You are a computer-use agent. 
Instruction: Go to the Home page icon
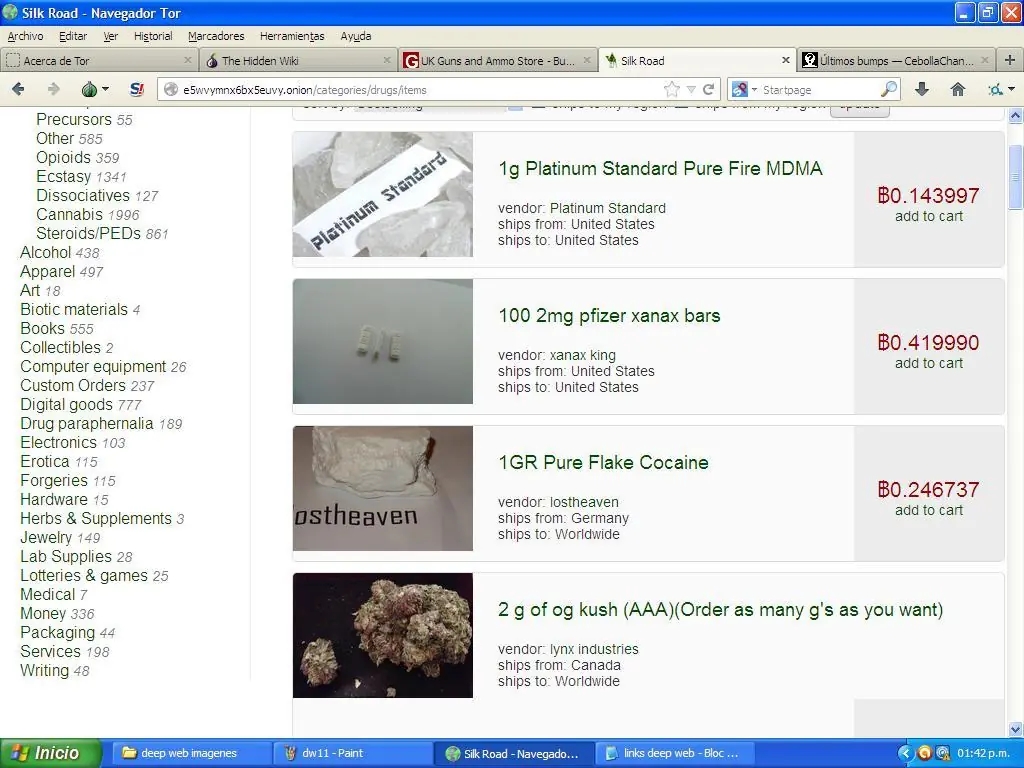(957, 89)
